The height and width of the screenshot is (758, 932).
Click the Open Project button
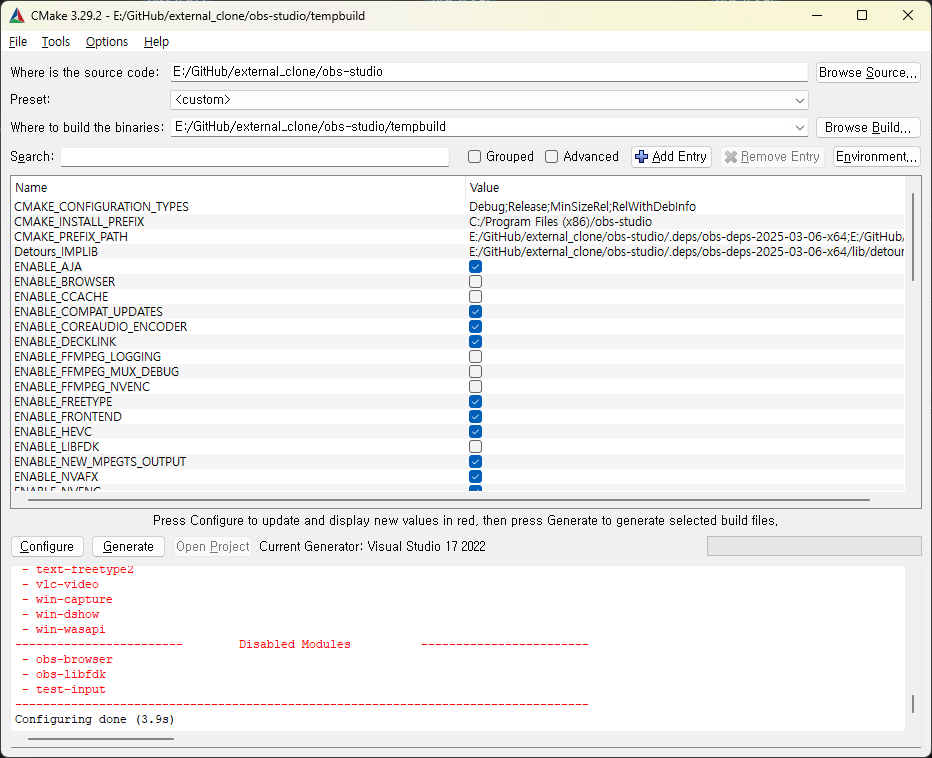point(212,546)
